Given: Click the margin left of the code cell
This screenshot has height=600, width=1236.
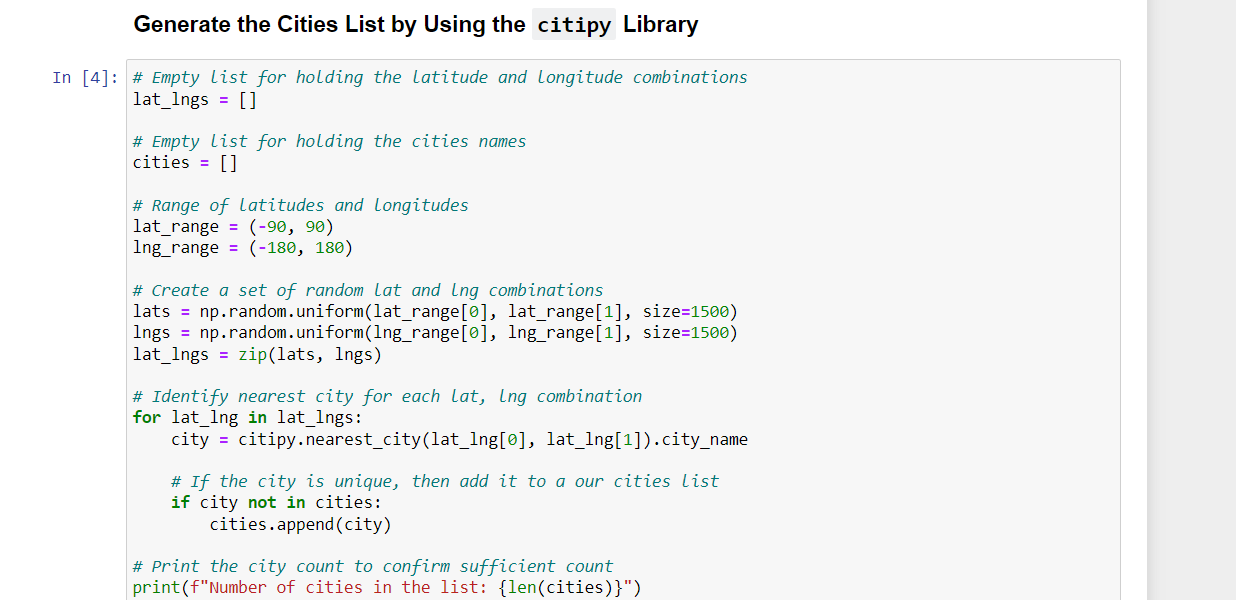Looking at the screenshot, I should click(60, 300).
